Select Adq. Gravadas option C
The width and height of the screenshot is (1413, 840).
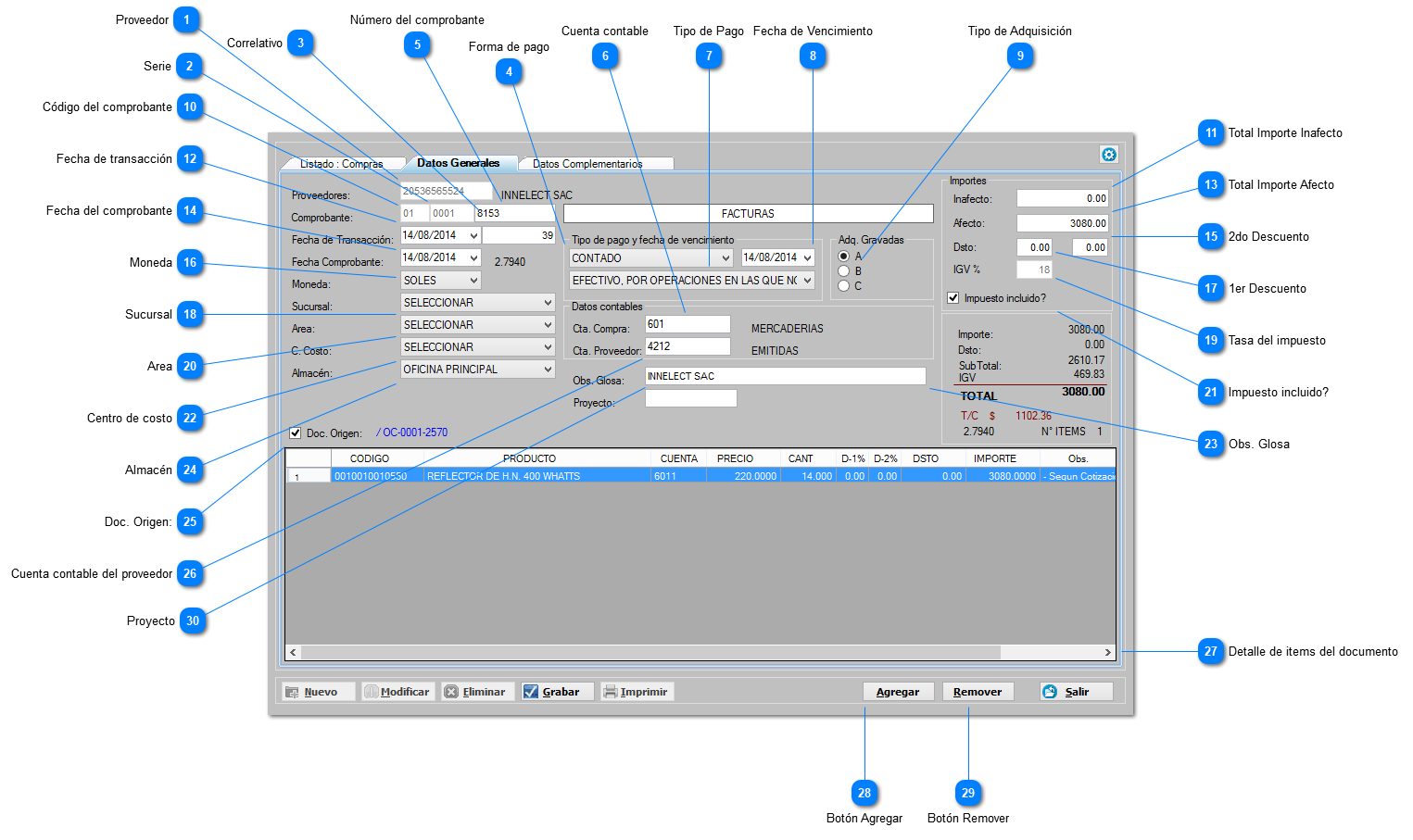(843, 286)
